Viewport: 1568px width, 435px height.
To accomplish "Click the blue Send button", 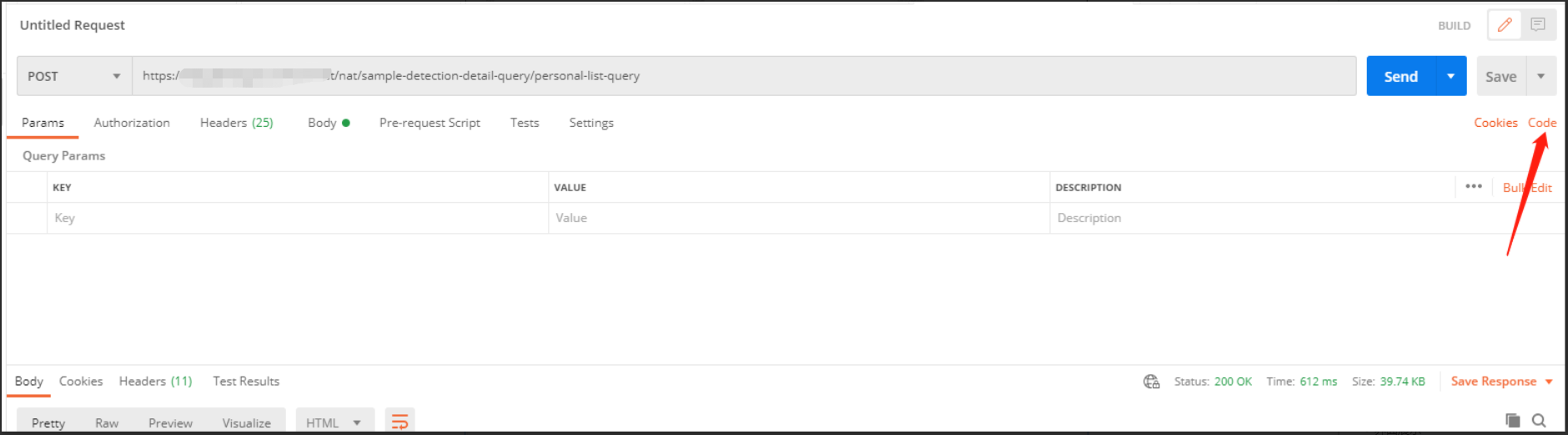I will [x=1400, y=76].
